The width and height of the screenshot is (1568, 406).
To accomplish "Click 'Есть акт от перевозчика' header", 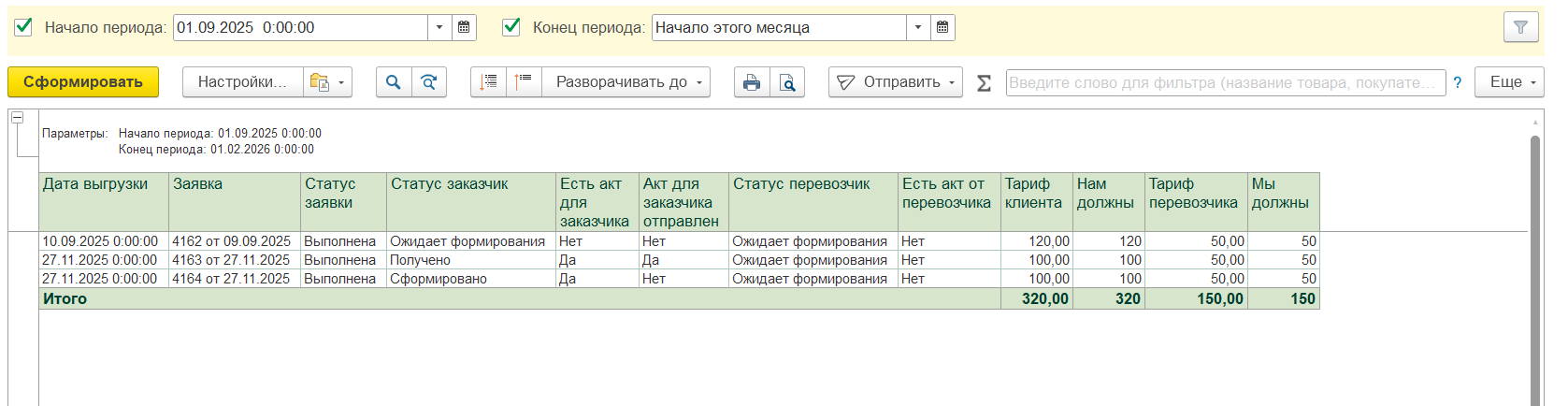I will coord(949,201).
